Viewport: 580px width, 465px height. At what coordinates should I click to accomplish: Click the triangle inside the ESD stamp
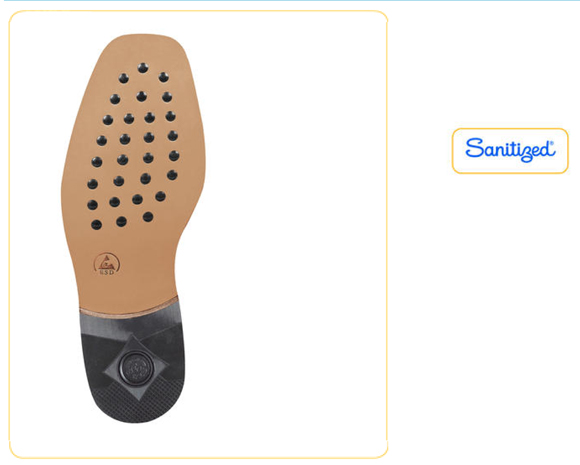107,262
